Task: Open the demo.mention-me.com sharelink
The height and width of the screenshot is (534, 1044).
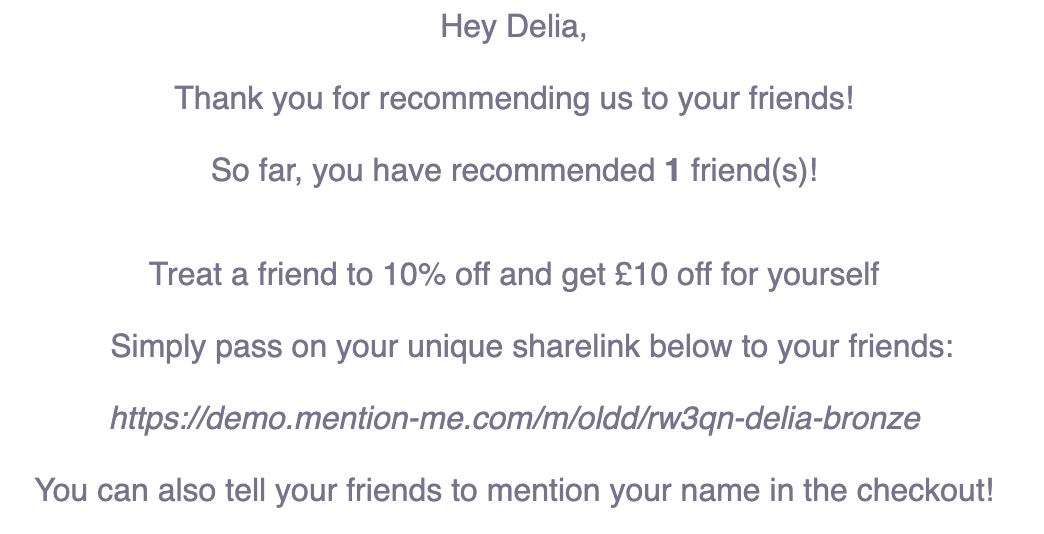Action: click(515, 418)
